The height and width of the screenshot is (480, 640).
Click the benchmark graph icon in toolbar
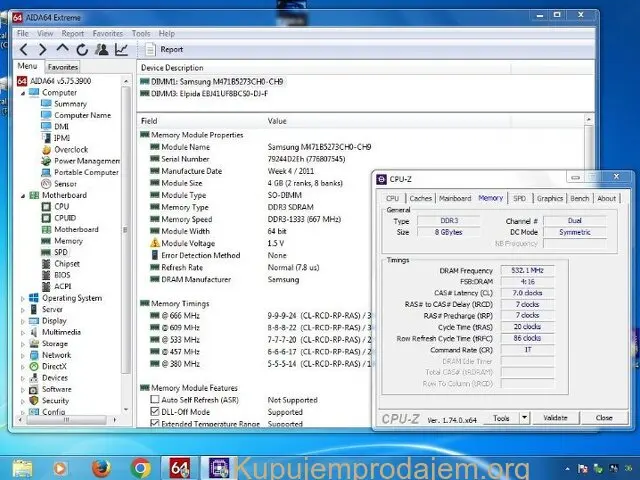pos(121,49)
